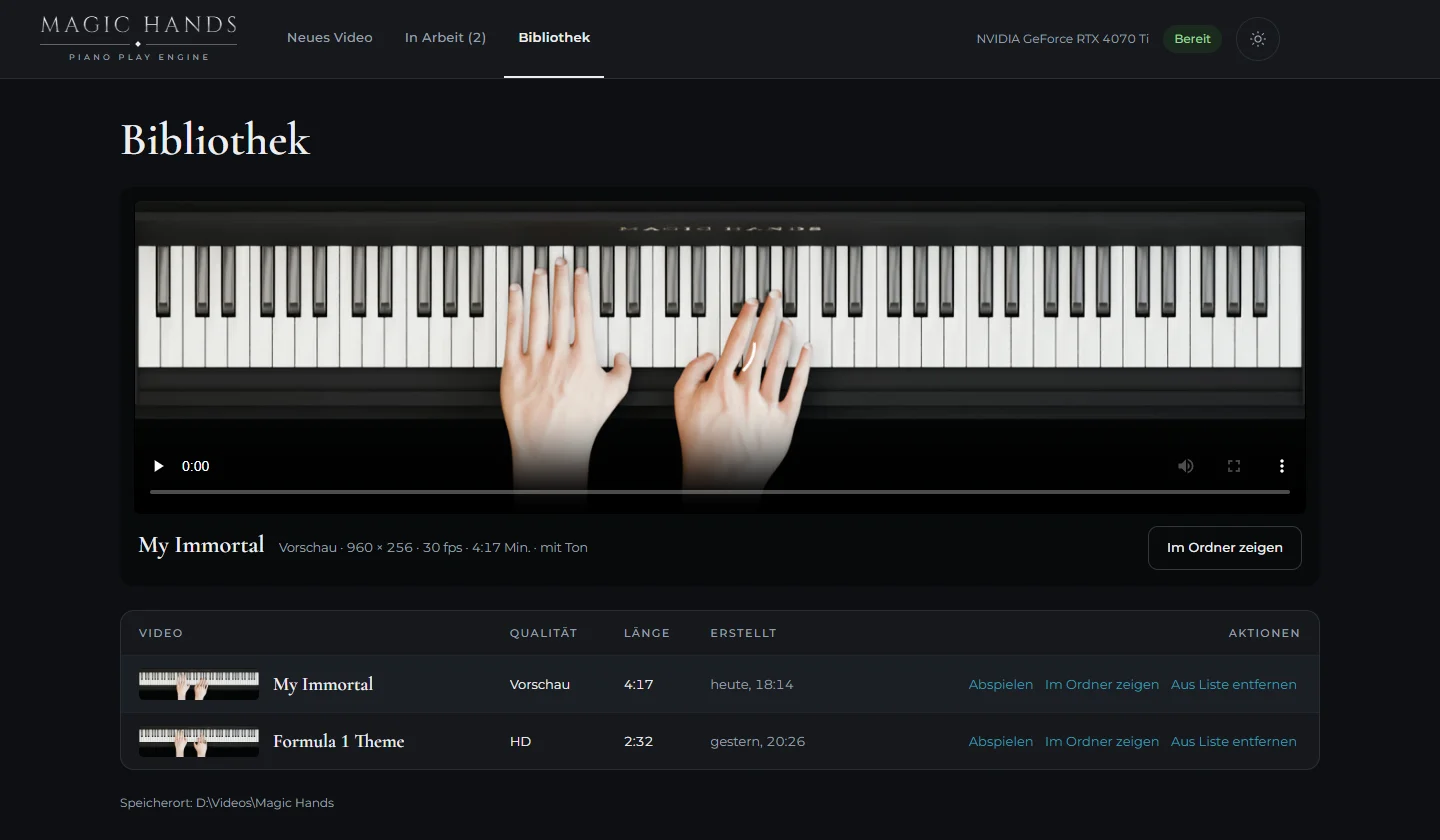Click Abspielen for My Immortal

(x=1001, y=685)
